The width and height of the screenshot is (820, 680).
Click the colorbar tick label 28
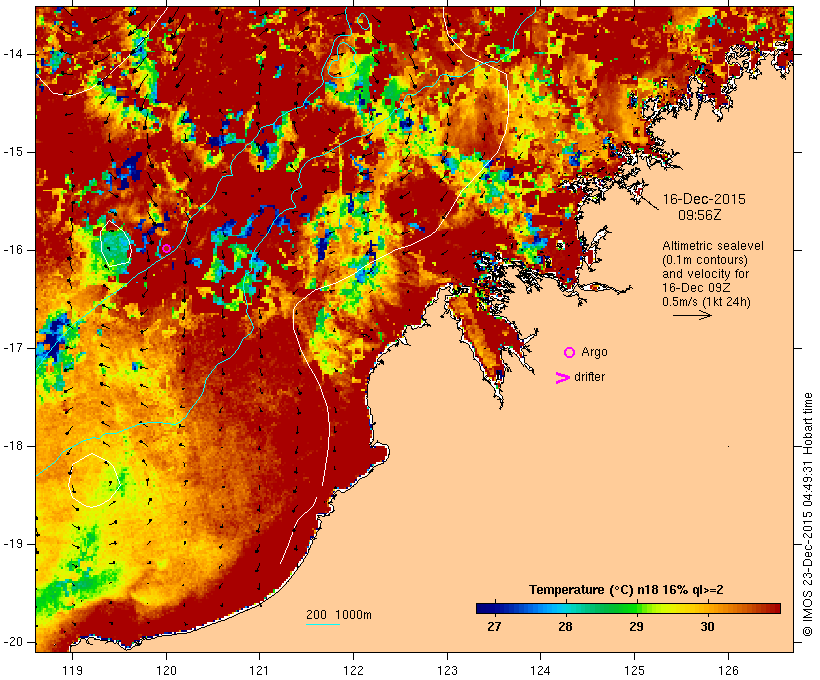(x=565, y=626)
